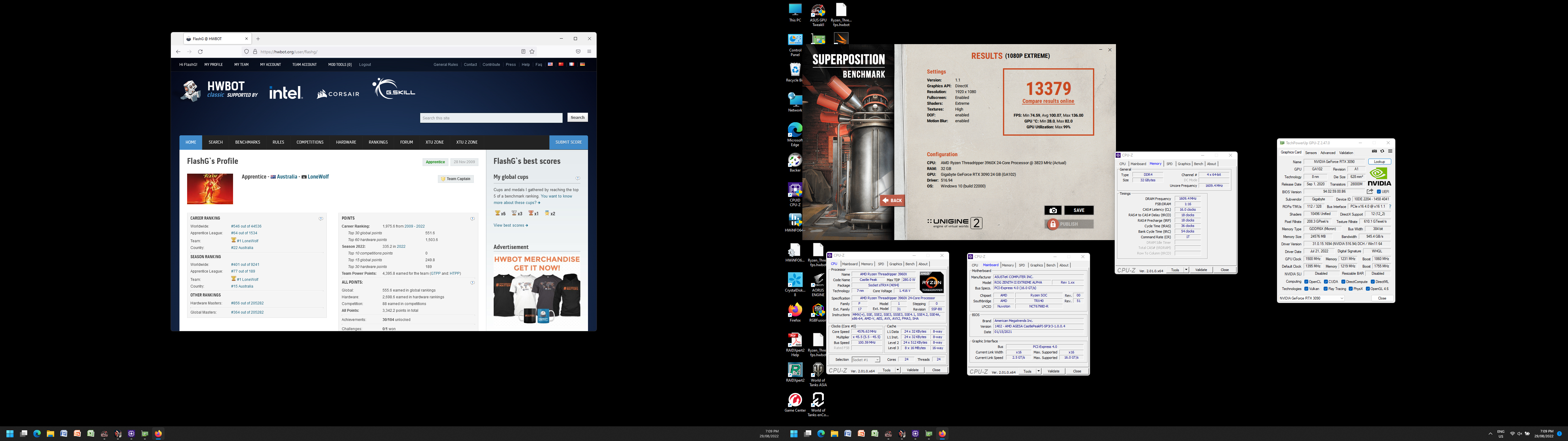Click the Bus Interface question mark icon
The image size is (1568, 441).
[x=1390, y=206]
